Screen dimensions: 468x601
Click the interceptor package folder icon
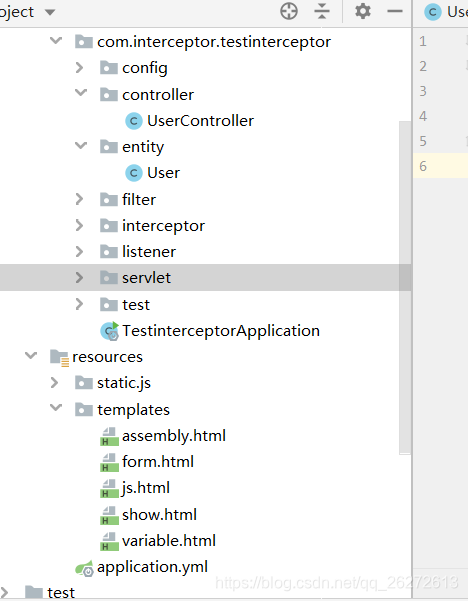pos(109,225)
